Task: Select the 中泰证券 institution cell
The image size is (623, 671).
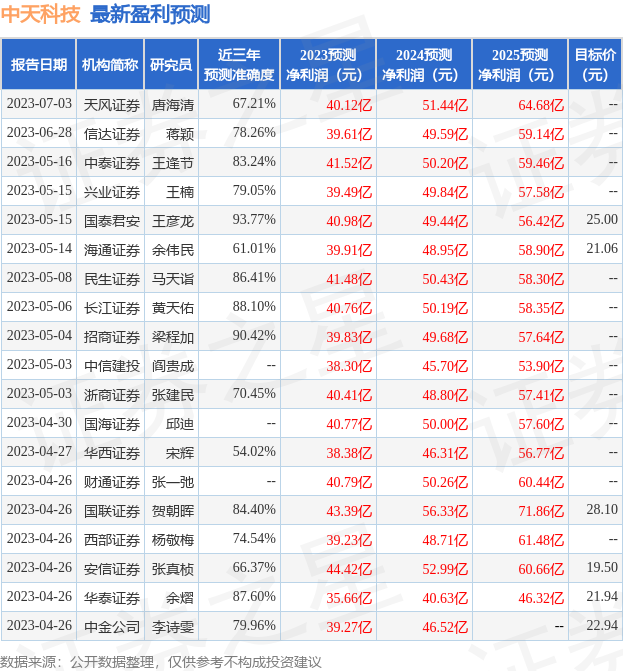Action: point(112,163)
